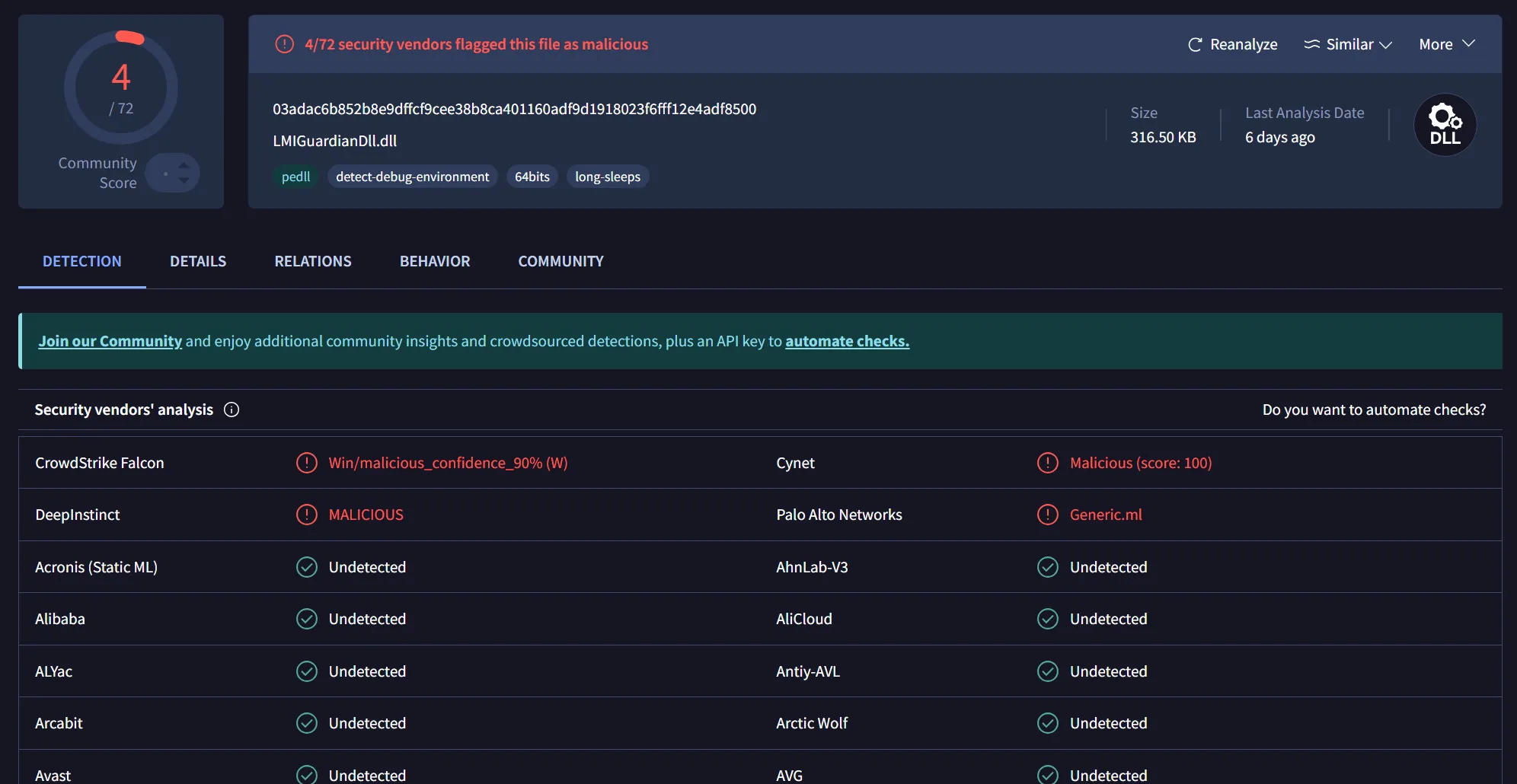Click the info icon next to Security vendors' analysis

click(x=232, y=410)
